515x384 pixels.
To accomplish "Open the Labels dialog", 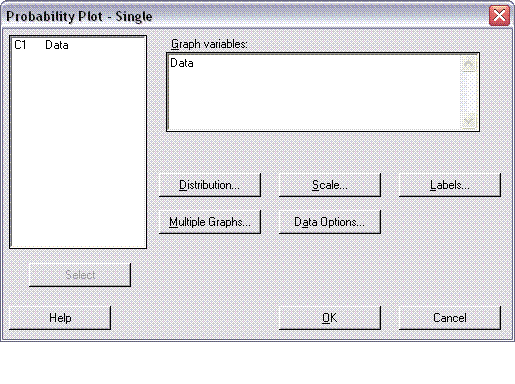I will [450, 185].
